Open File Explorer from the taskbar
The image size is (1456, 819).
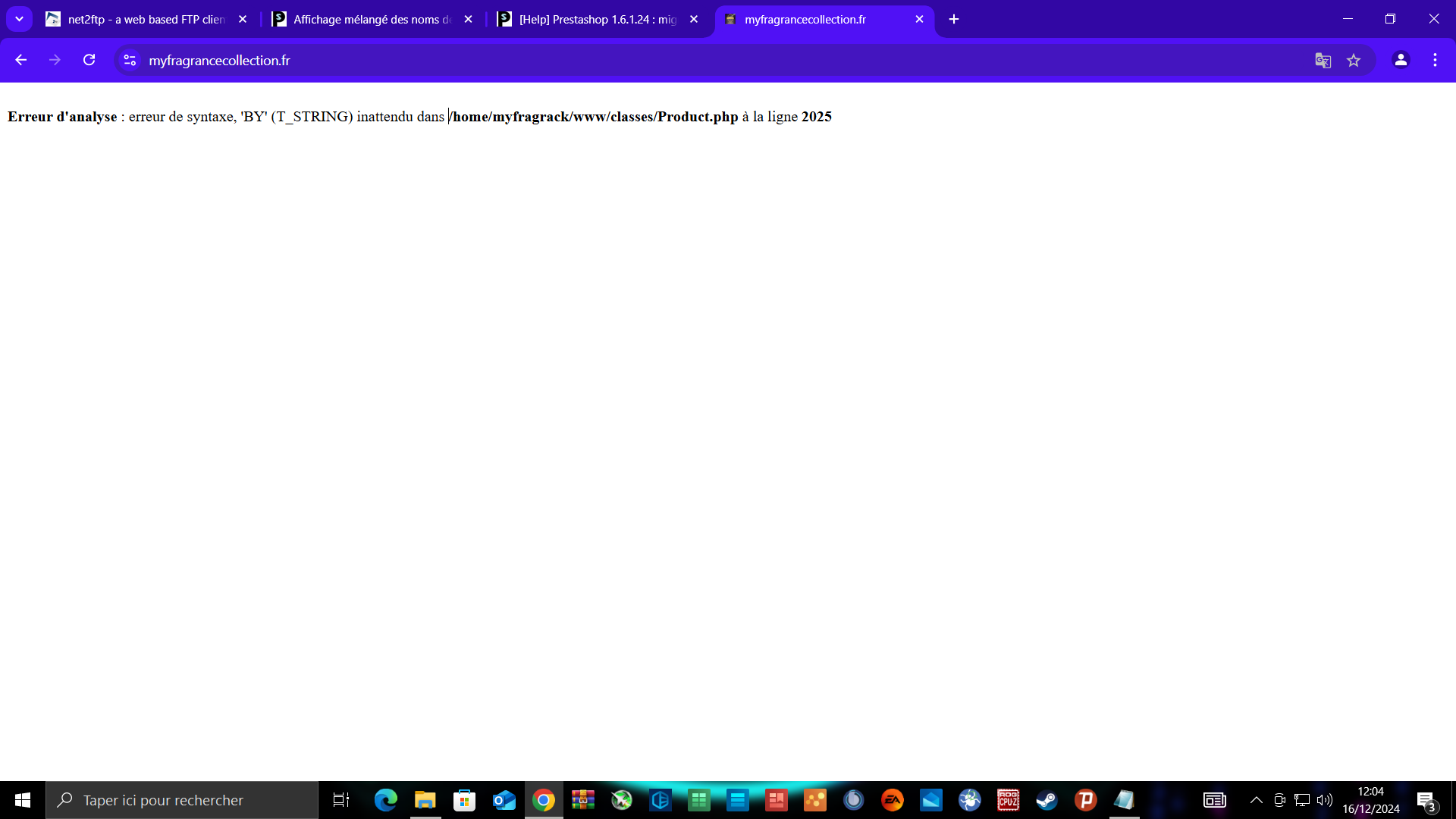point(425,800)
